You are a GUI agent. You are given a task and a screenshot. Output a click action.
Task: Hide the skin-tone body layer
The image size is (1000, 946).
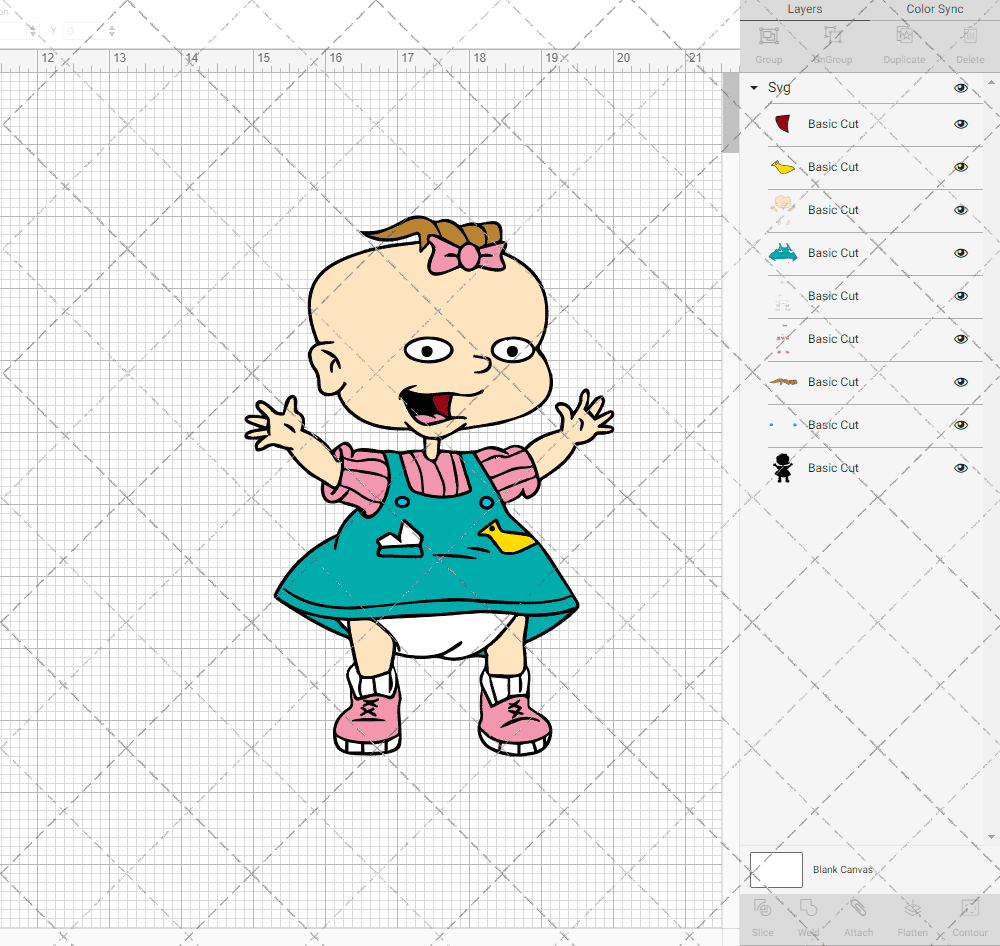click(x=960, y=210)
